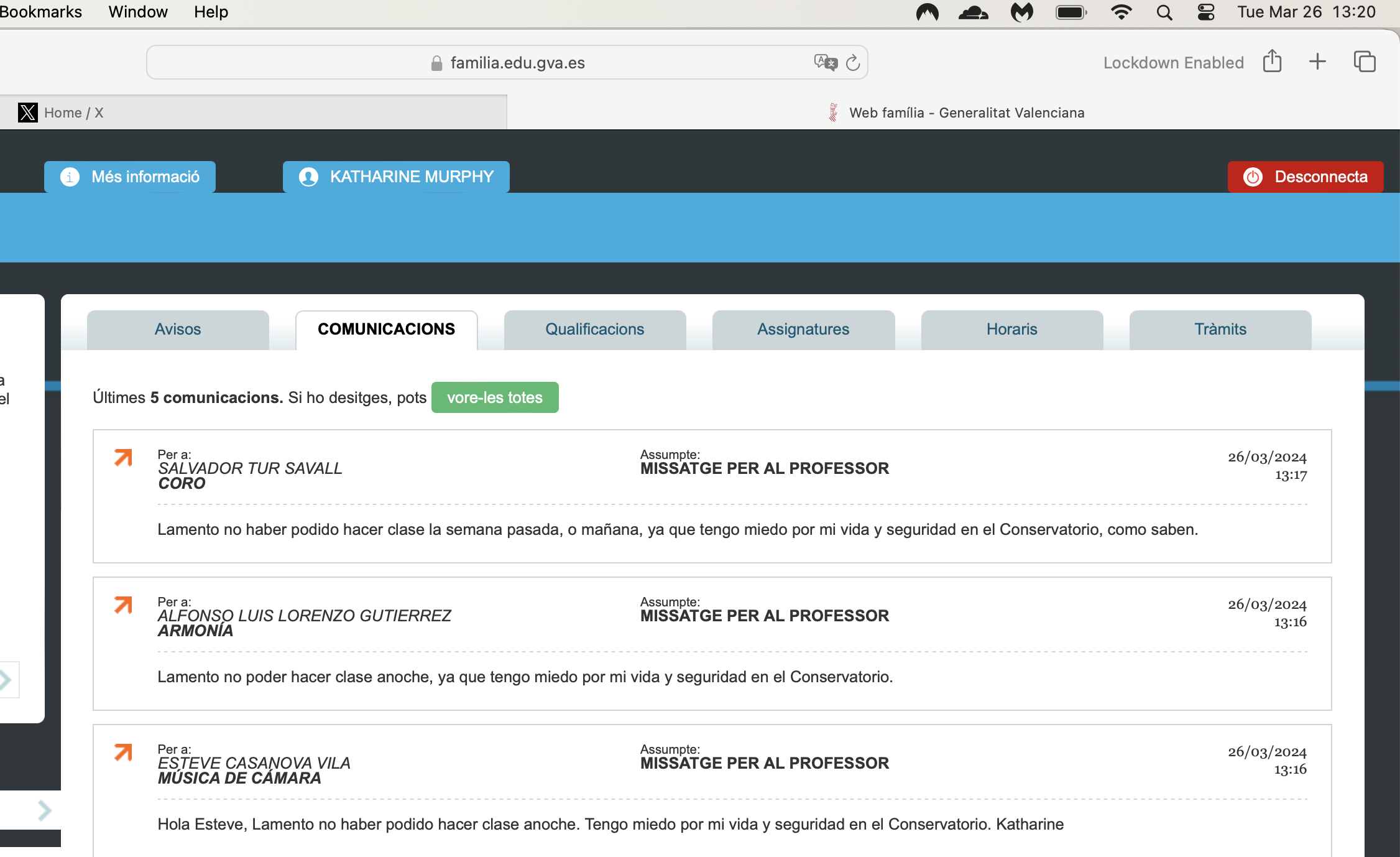Viewport: 1400px width, 857px height.
Task: Click the green vore-les totes button
Action: (495, 397)
